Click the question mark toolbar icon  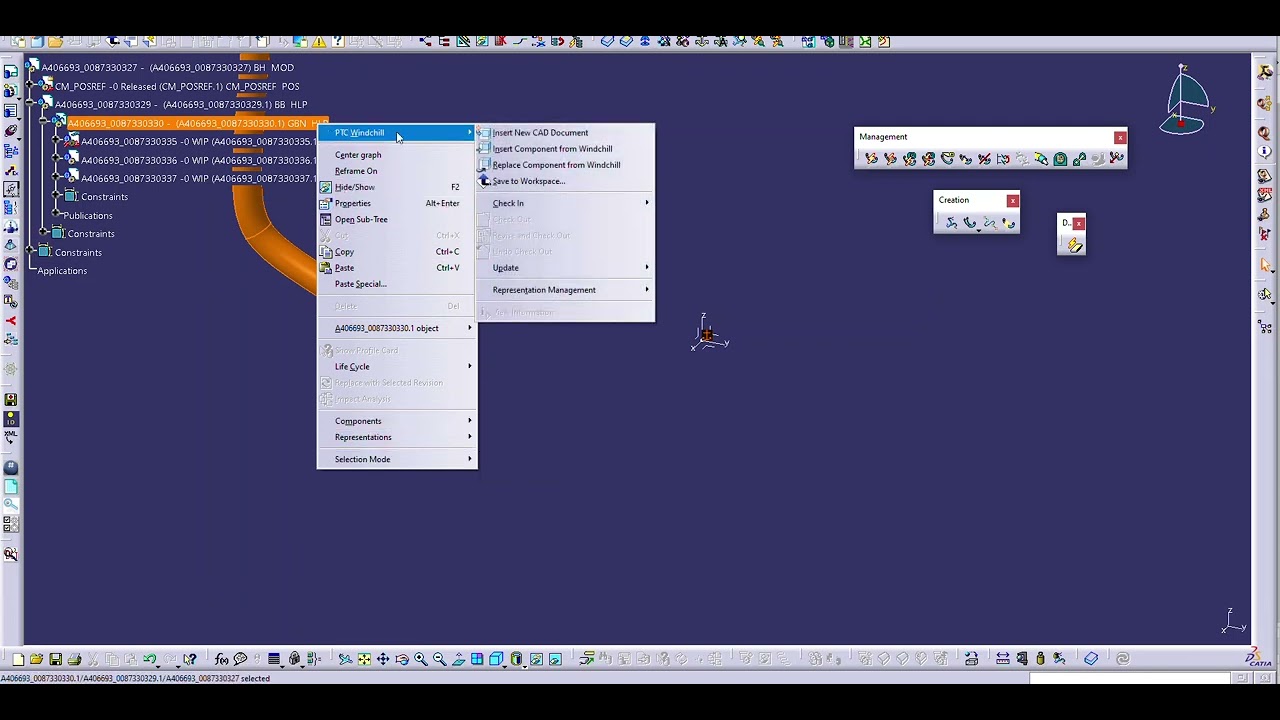click(338, 42)
